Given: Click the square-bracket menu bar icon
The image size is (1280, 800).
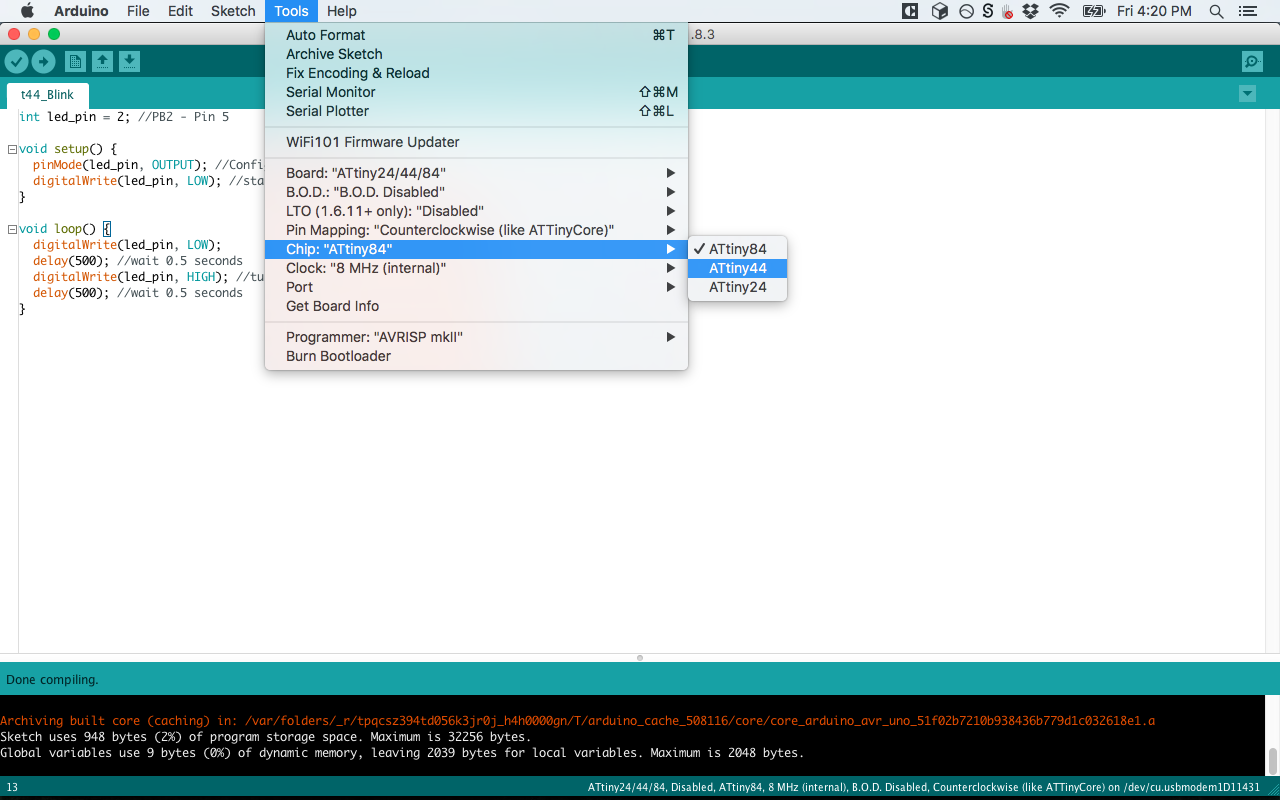Looking at the screenshot, I should (x=910, y=11).
